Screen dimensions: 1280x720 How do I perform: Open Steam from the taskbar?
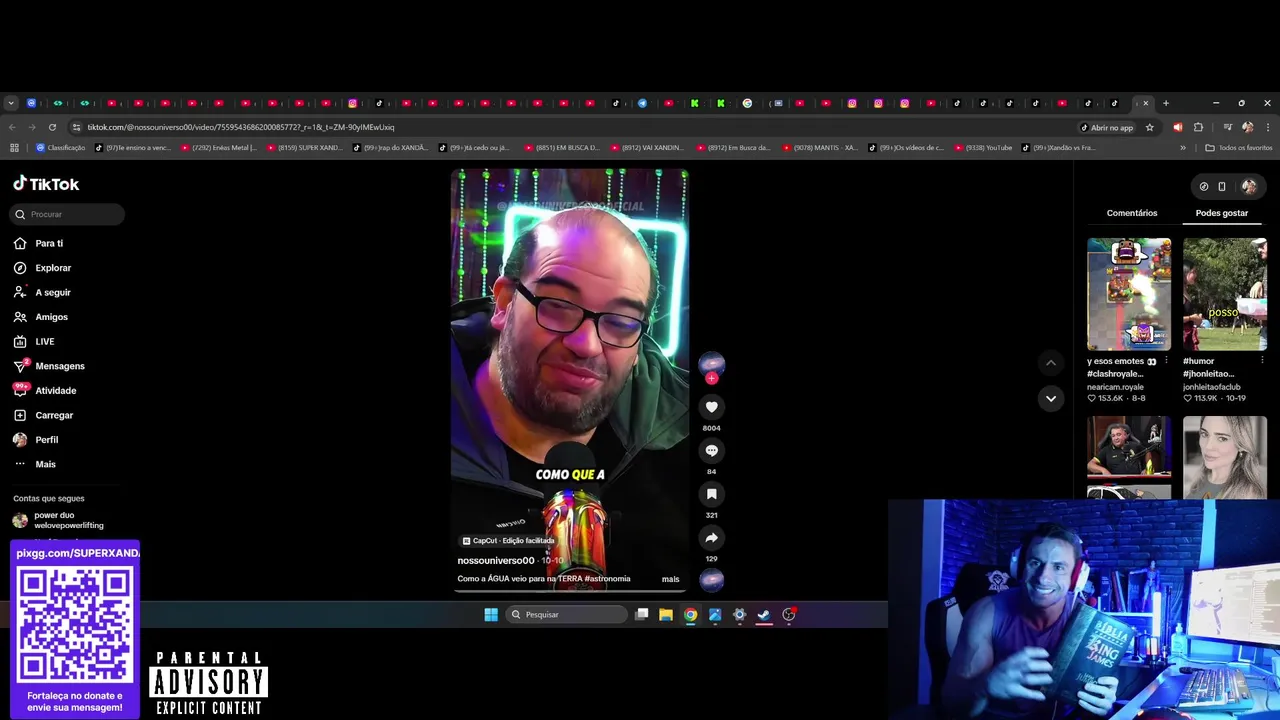tap(764, 615)
